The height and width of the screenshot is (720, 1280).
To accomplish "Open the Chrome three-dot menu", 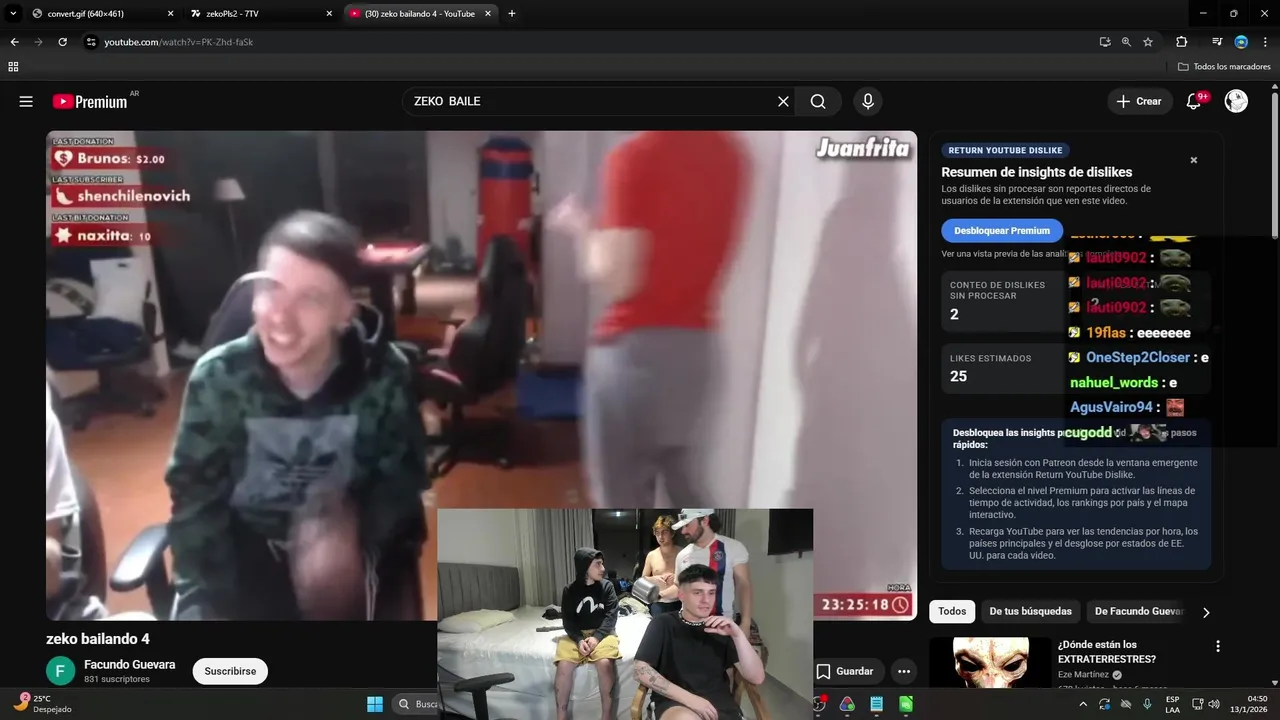I will click(x=1265, y=42).
